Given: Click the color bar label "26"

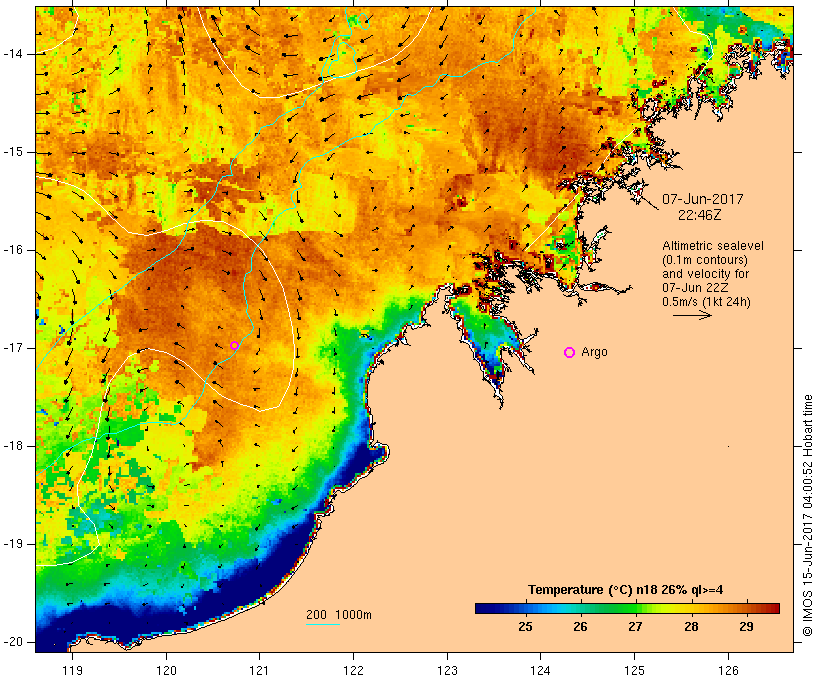Looking at the screenshot, I should click(x=580, y=627).
